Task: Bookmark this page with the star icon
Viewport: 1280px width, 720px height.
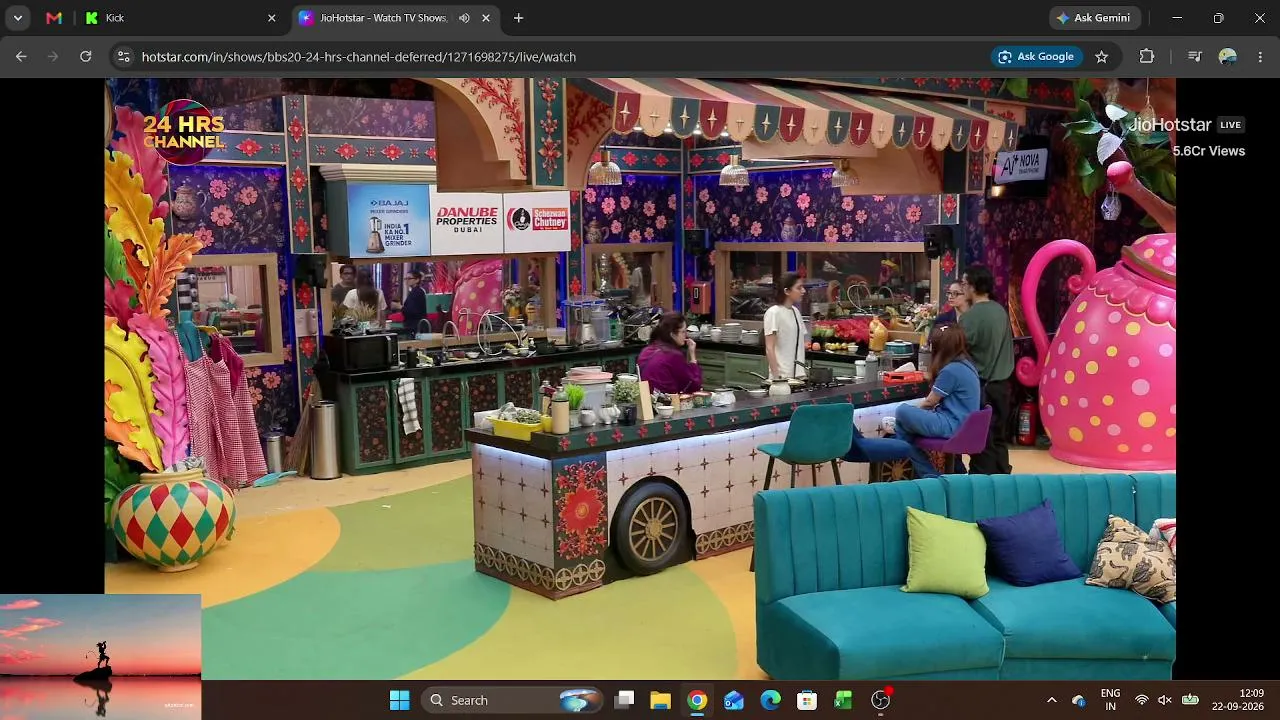Action: click(1102, 57)
